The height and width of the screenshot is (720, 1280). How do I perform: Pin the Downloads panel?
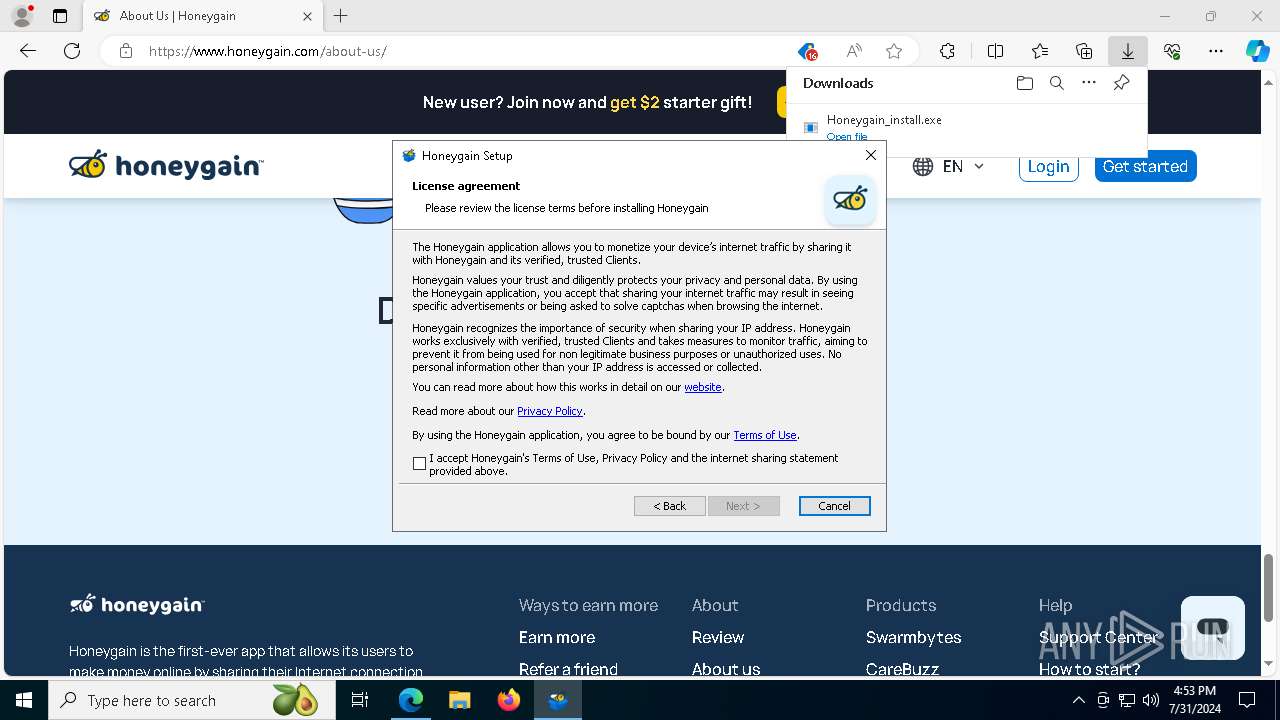click(1122, 83)
